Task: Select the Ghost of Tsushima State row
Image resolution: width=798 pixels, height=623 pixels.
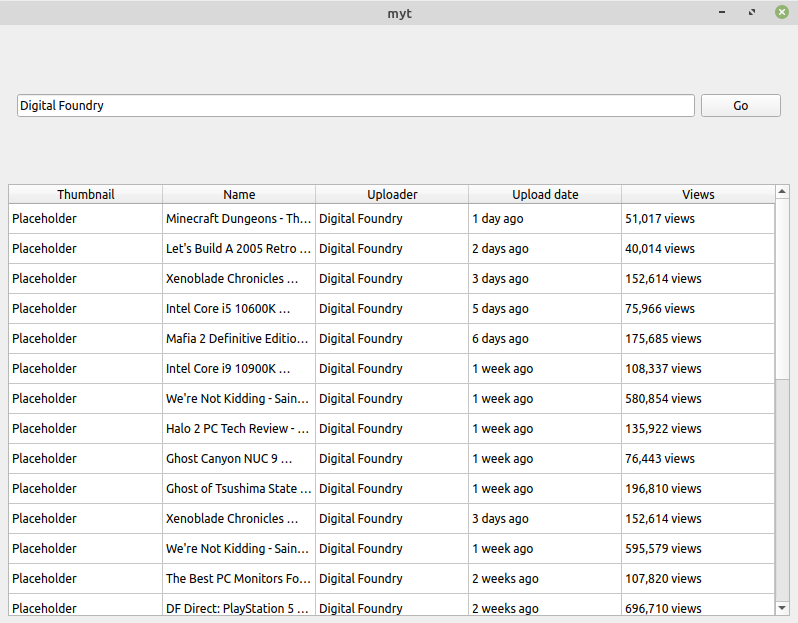Action: click(391, 489)
